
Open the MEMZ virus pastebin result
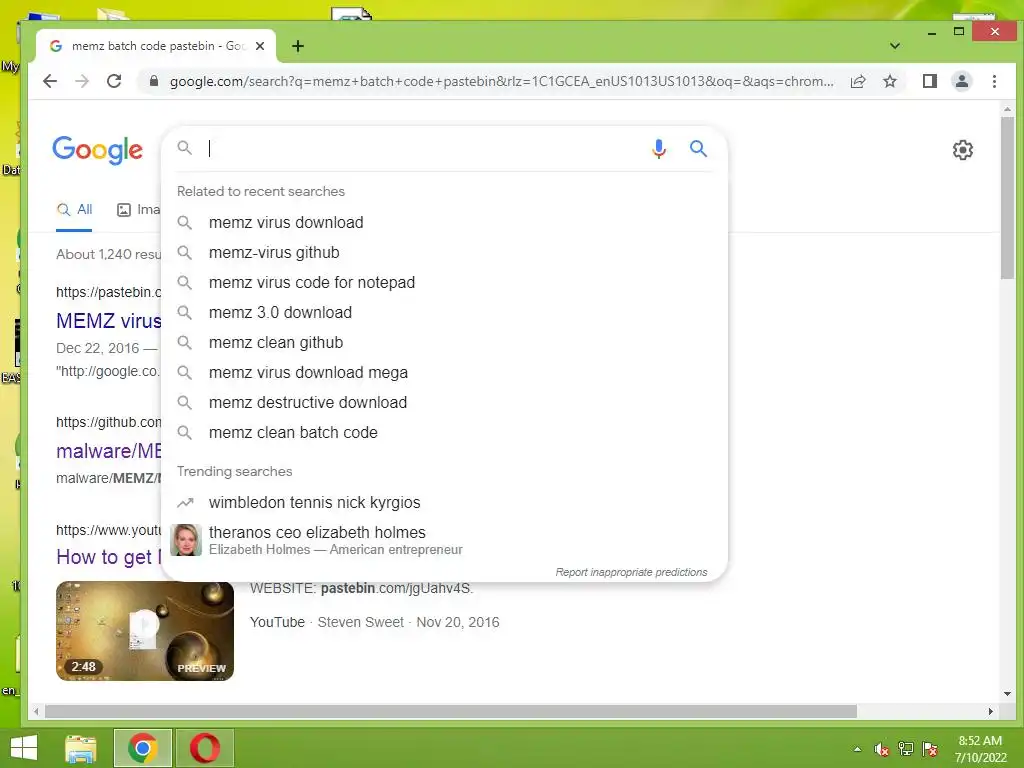pos(108,321)
